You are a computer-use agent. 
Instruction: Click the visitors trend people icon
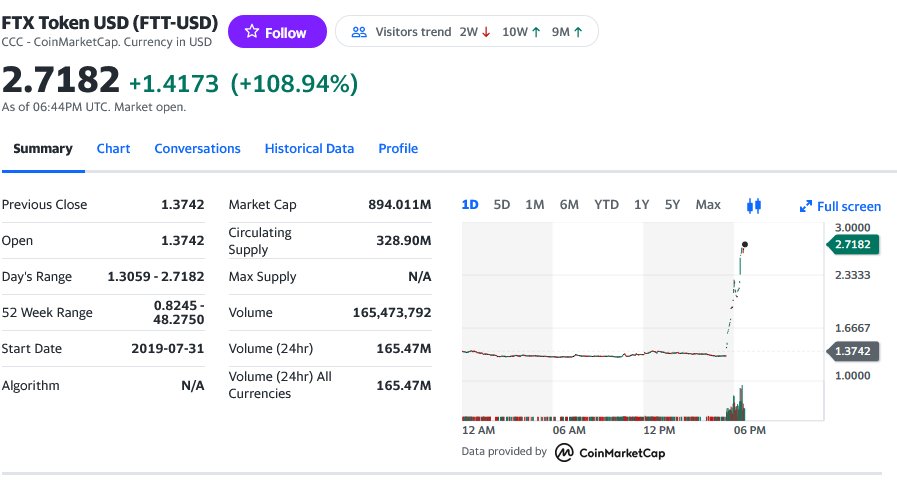[x=359, y=32]
